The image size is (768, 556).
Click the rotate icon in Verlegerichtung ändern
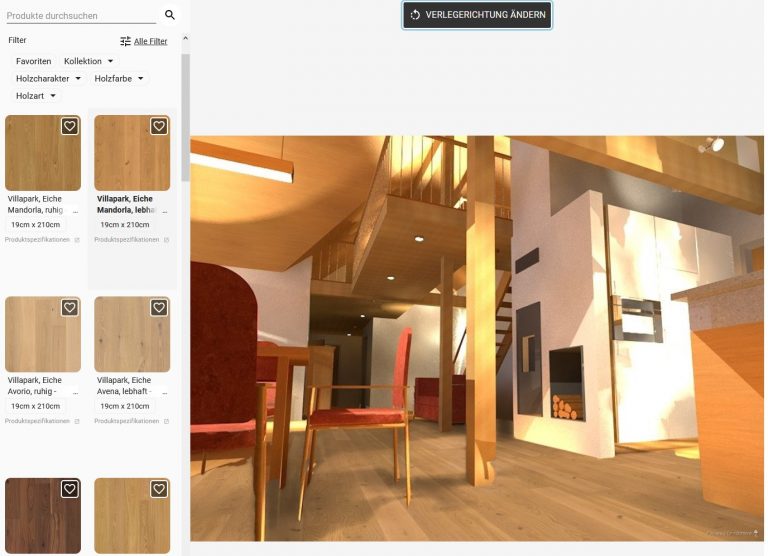415,15
